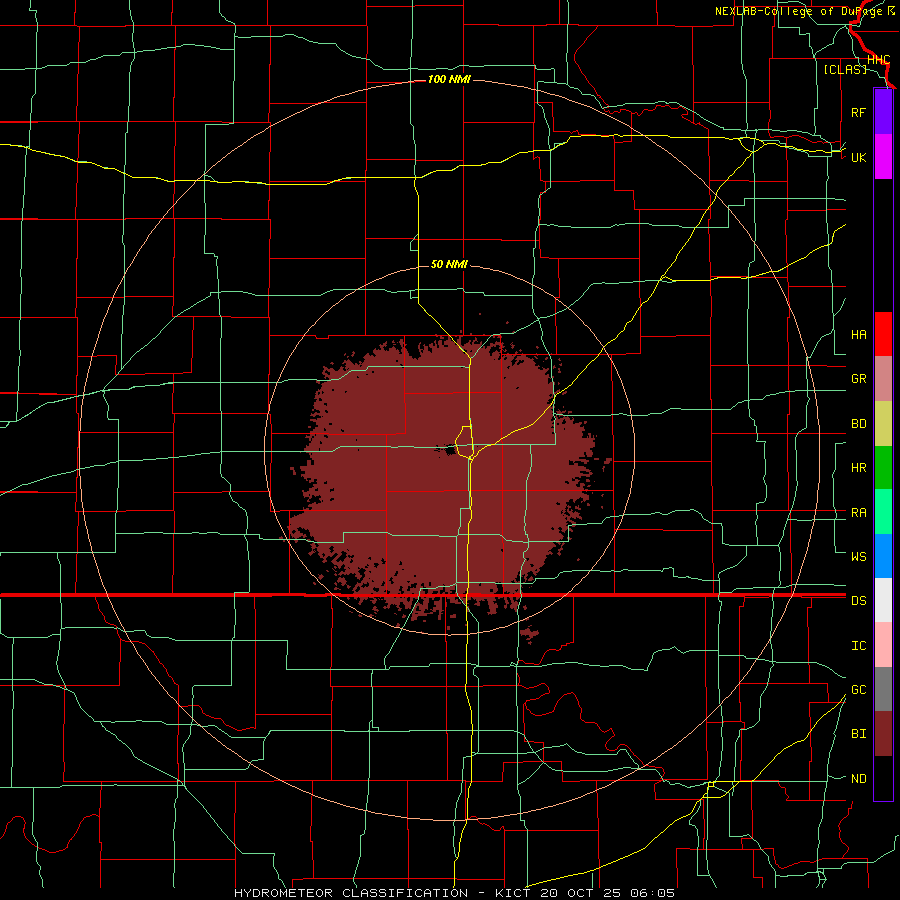The height and width of the screenshot is (900, 900).
Task: Click the UK legend label
Action: [858, 157]
